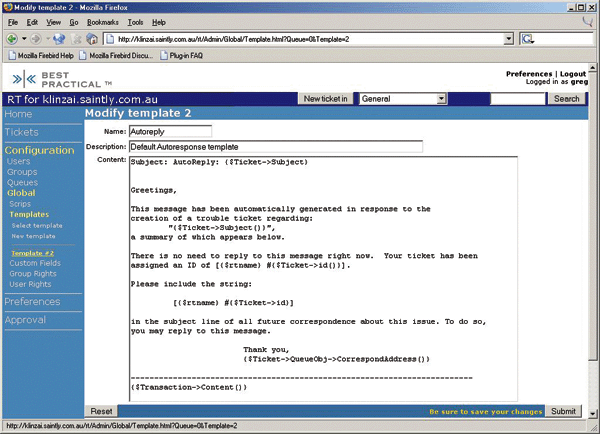This screenshot has height=434, width=600.
Task: Click the search engine icon in search box
Action: [x=528, y=38]
